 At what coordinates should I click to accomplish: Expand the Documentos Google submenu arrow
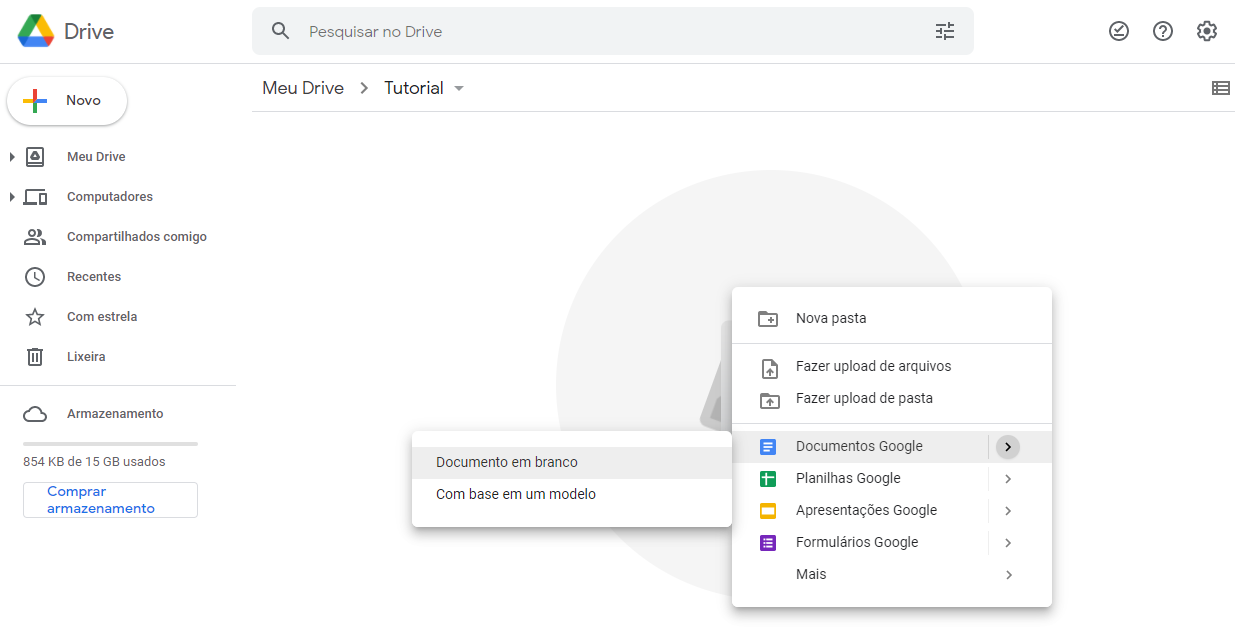[x=1008, y=447]
